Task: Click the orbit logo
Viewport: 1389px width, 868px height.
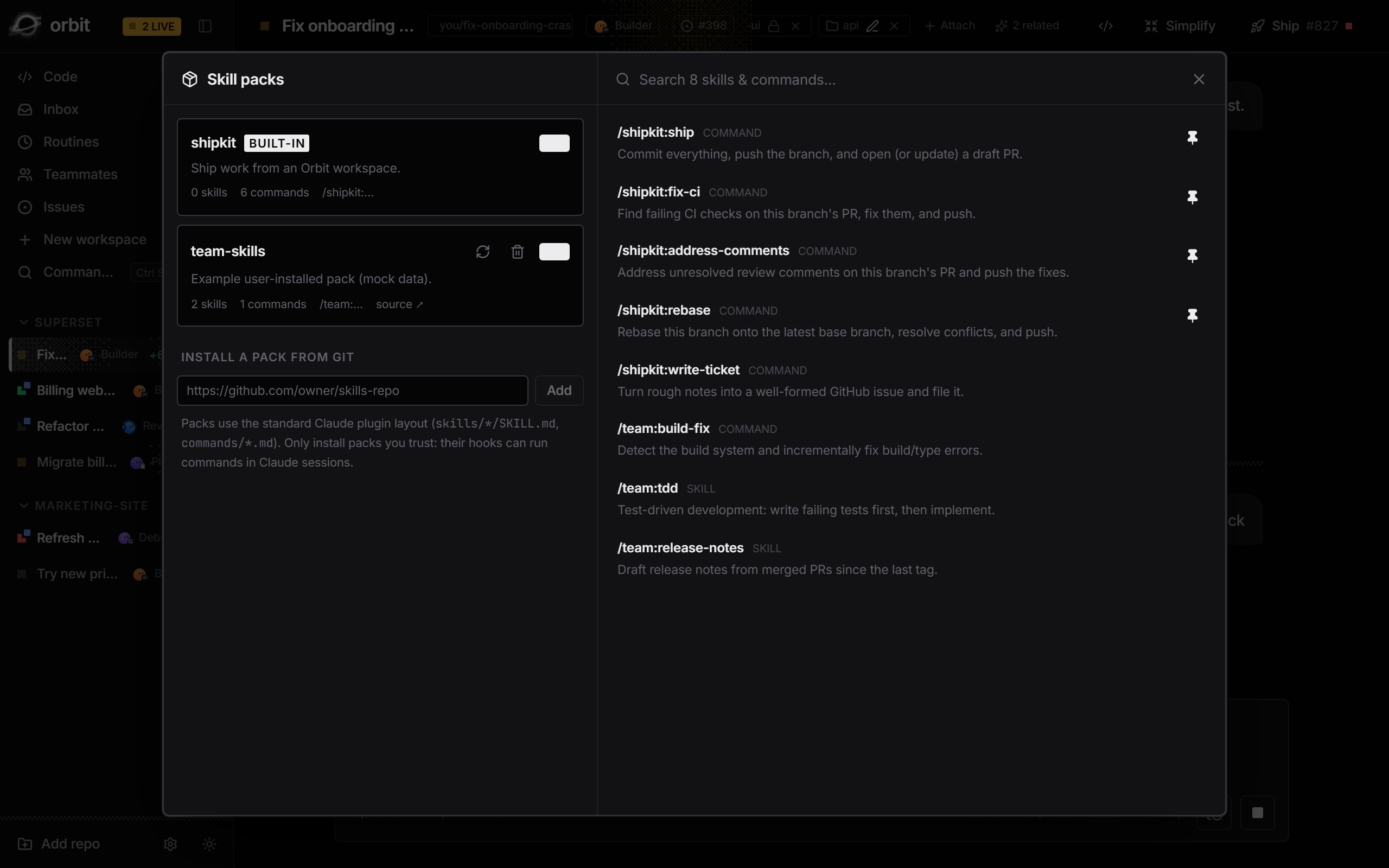Action: pos(50,25)
